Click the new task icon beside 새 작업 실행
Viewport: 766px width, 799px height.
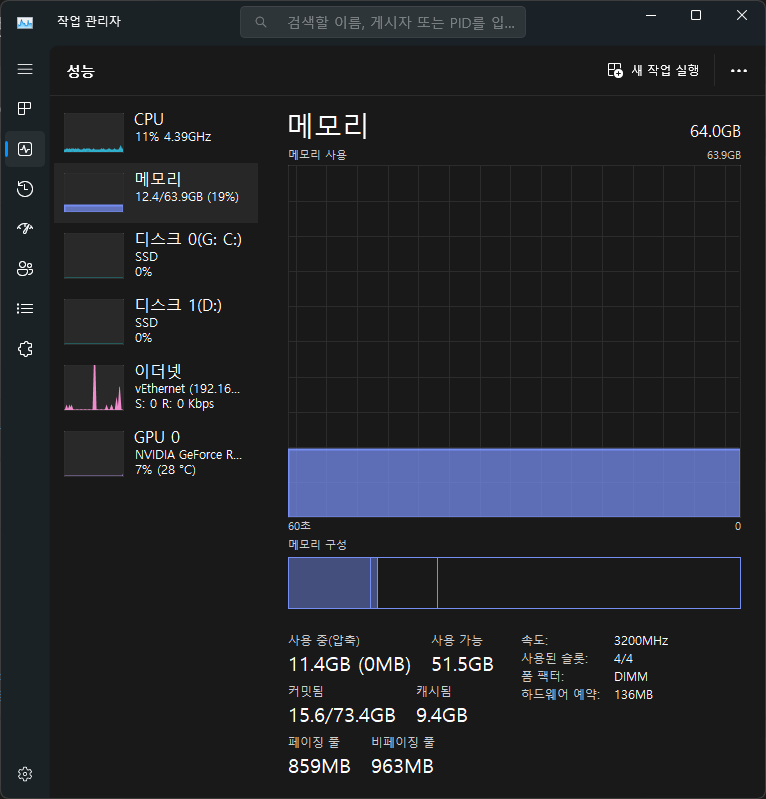pyautogui.click(x=615, y=70)
